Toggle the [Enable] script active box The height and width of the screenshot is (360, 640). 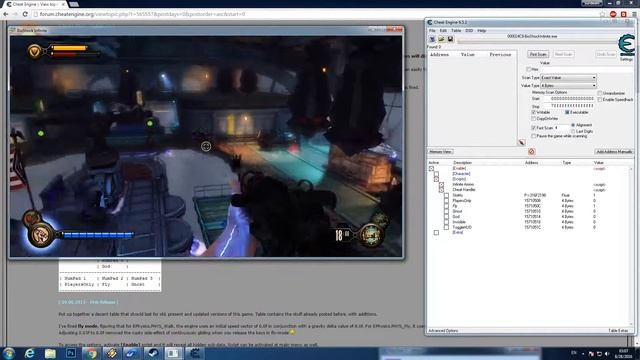point(431,169)
